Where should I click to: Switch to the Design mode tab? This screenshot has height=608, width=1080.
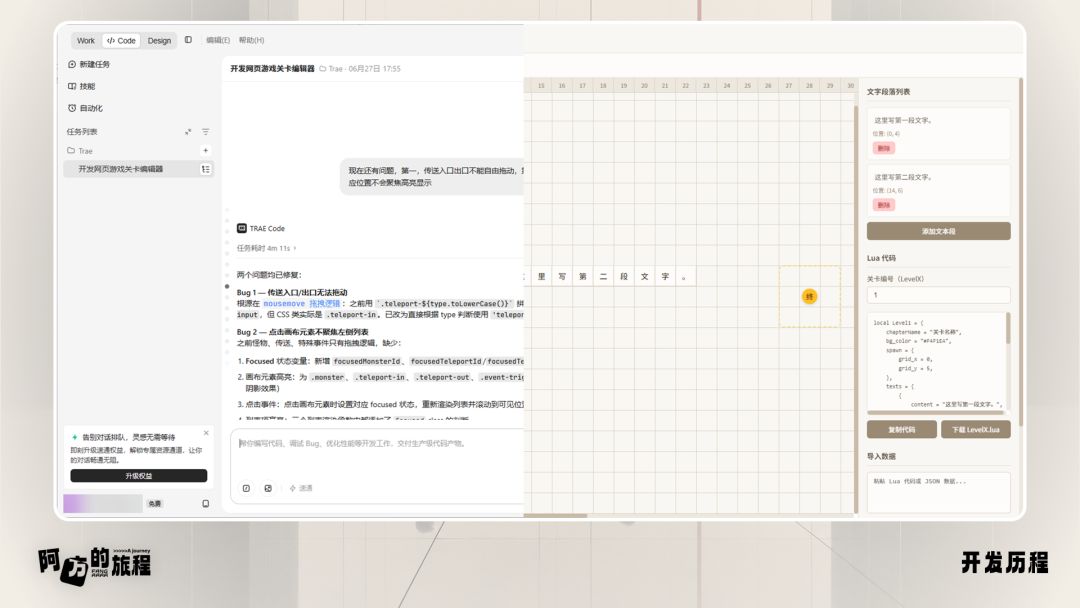tap(159, 41)
